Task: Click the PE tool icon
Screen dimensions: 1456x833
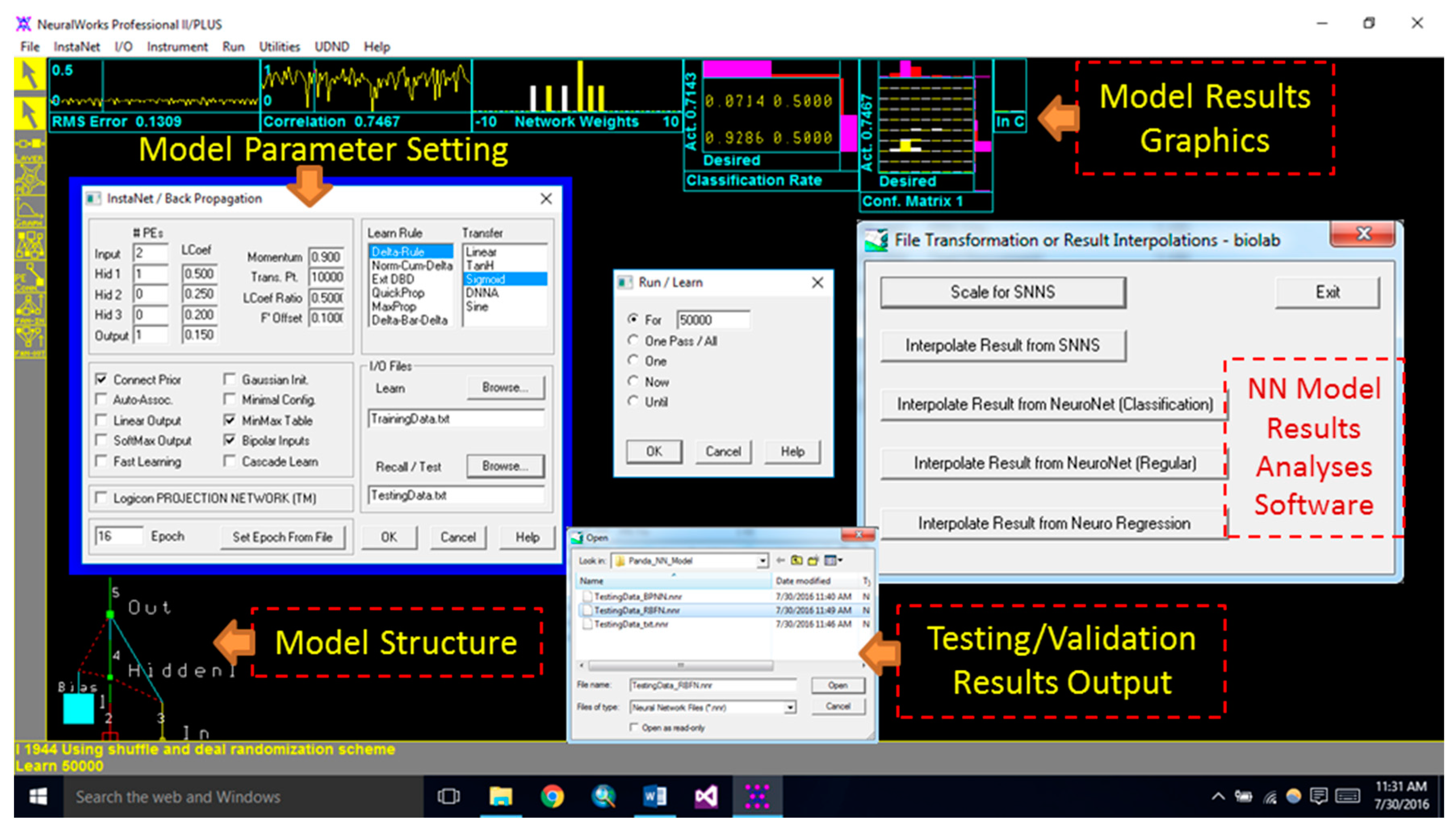Action: pyautogui.click(x=30, y=178)
